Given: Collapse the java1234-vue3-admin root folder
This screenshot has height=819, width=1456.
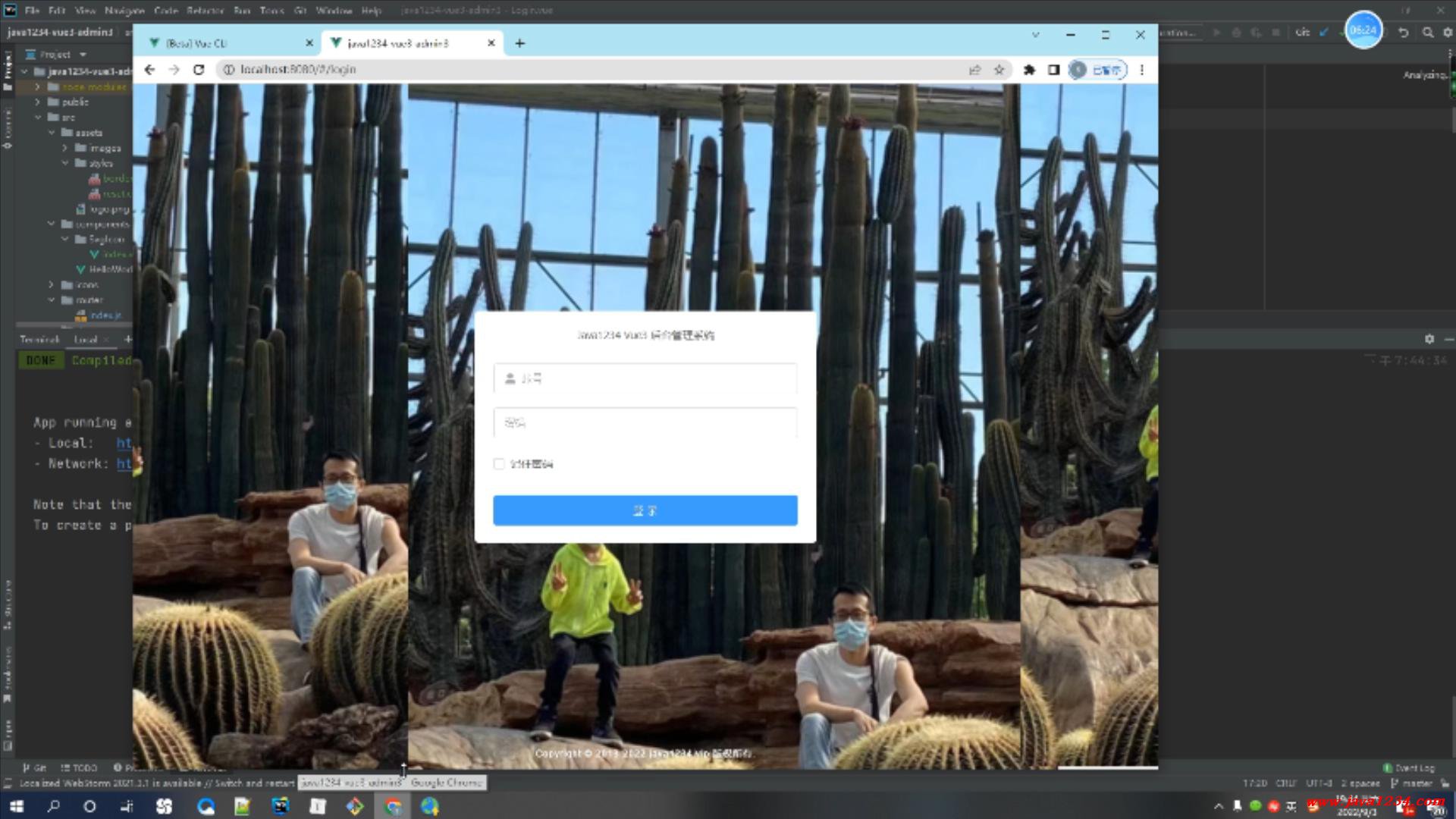Looking at the screenshot, I should tap(24, 71).
